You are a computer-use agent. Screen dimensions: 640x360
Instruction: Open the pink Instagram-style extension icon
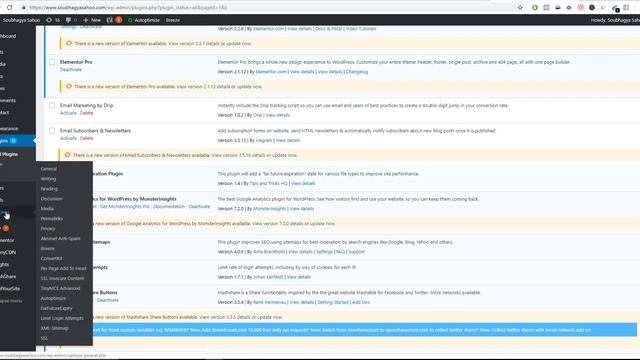pyautogui.click(x=580, y=7)
